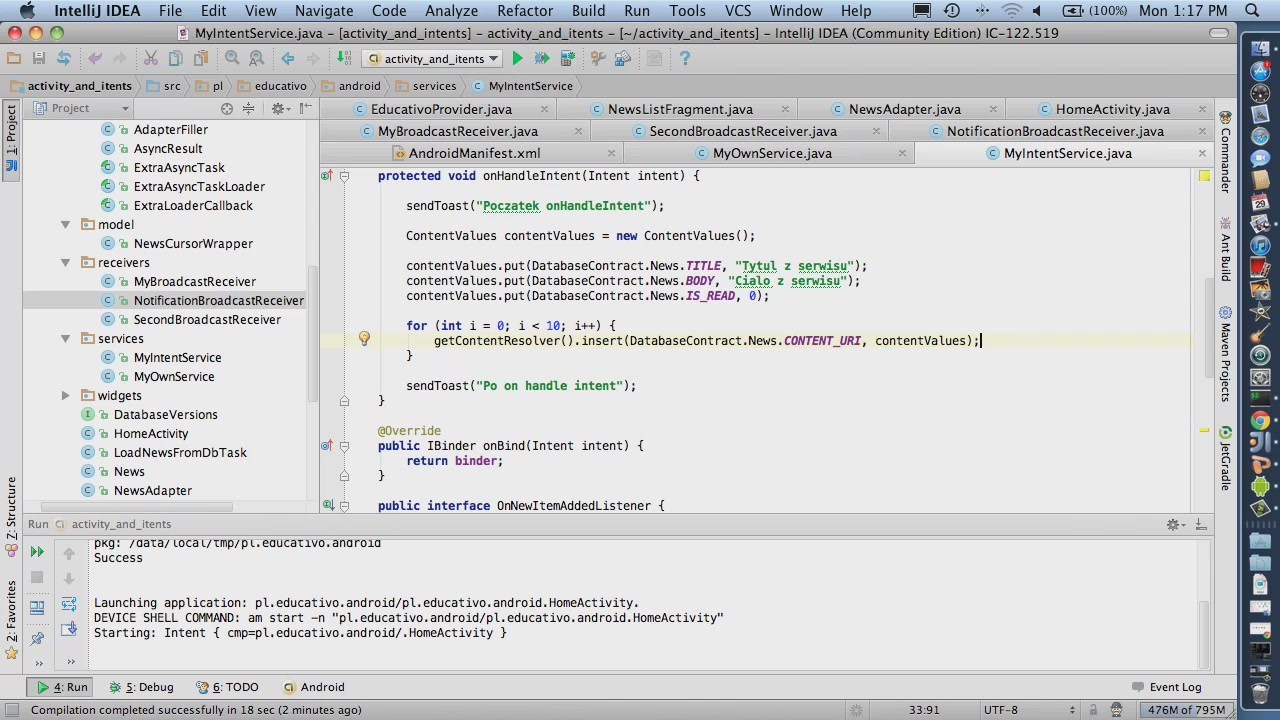This screenshot has width=1280, height=720.
Task: Expand the widgets folder
Action: point(65,396)
